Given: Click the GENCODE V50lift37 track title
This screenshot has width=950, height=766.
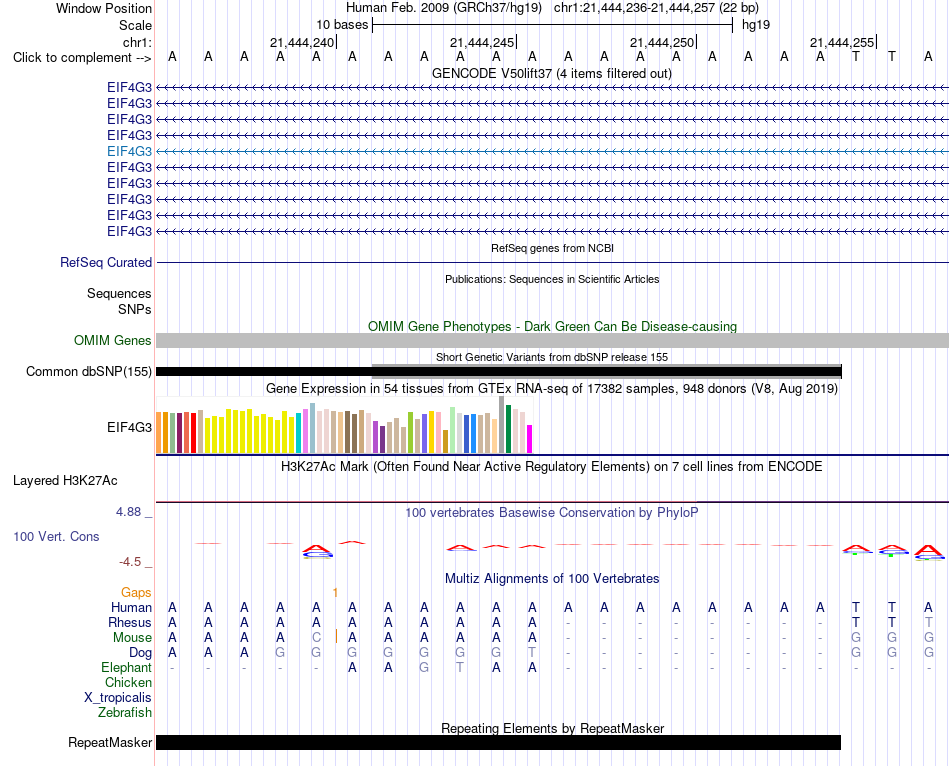Looking at the screenshot, I should [x=552, y=73].
